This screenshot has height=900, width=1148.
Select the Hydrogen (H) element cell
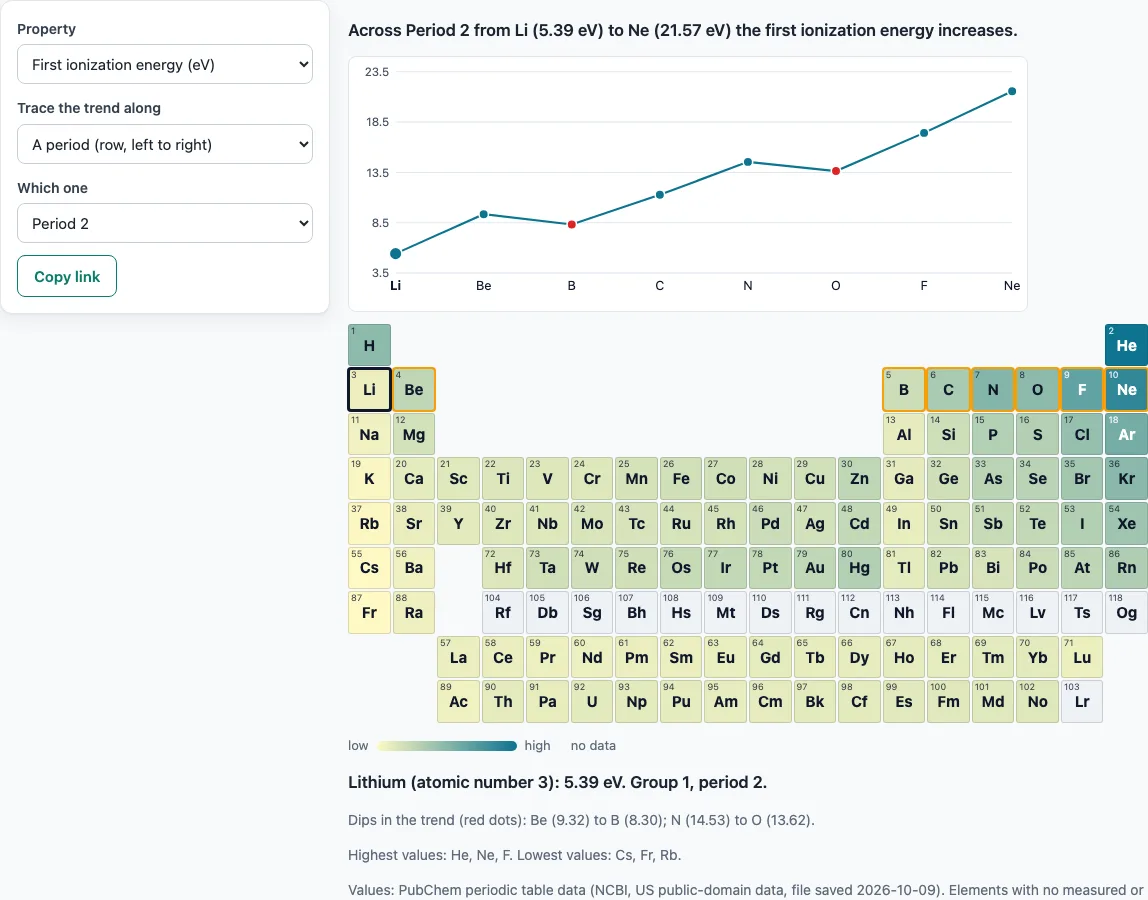tap(369, 345)
